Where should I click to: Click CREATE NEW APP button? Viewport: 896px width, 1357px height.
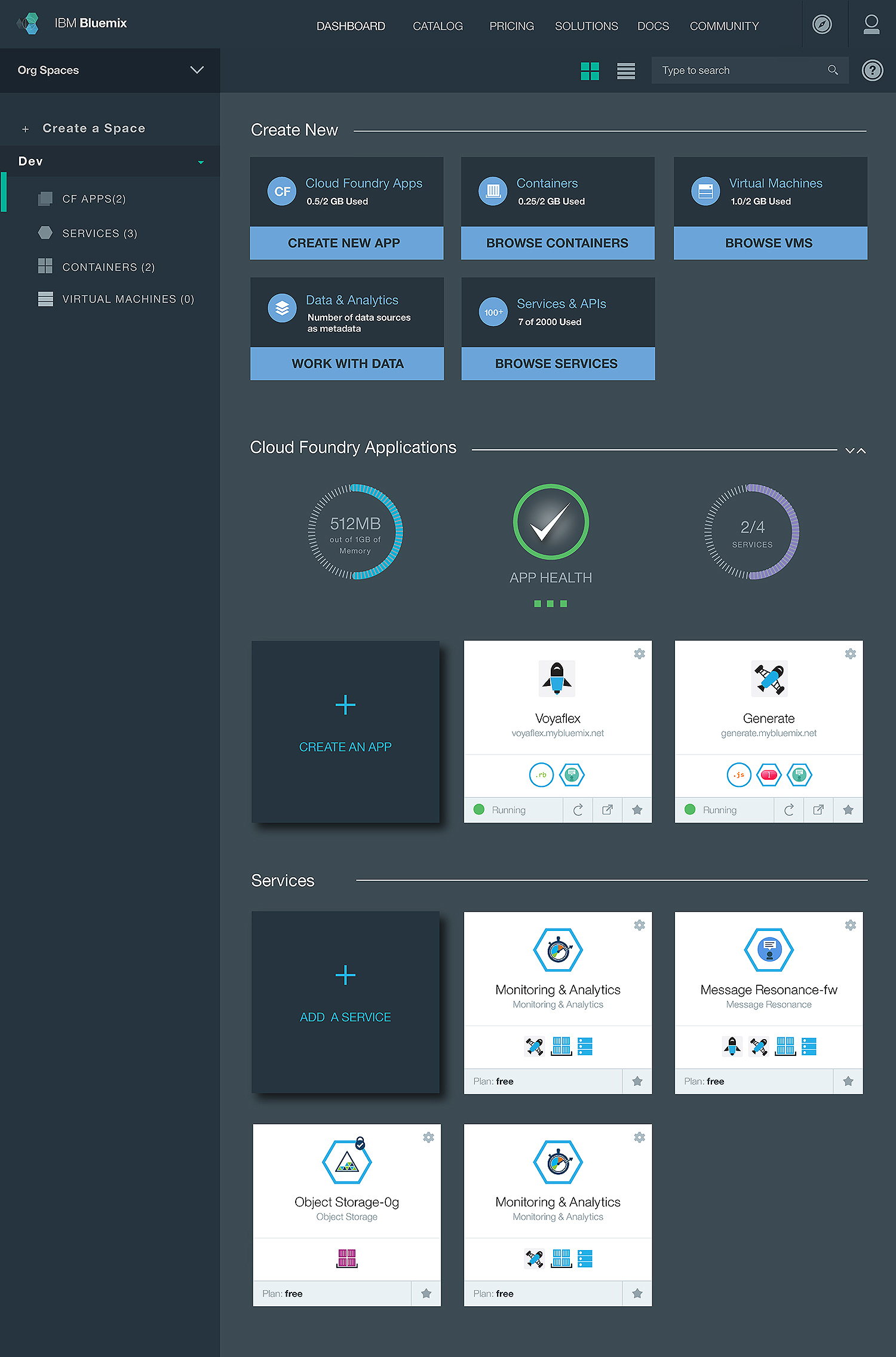346,243
